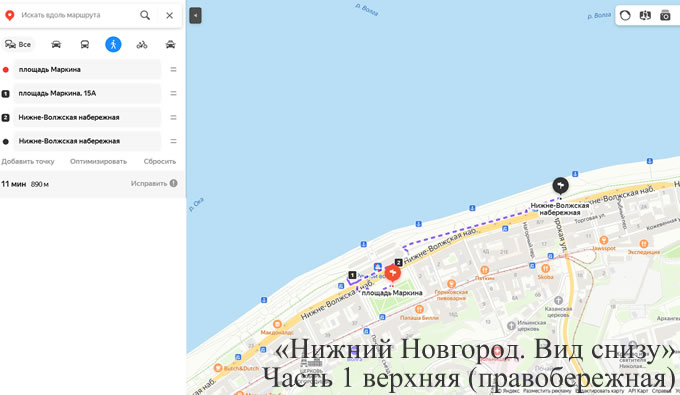Collapse the side panel arrow
The width and height of the screenshot is (680, 395).
point(195,15)
